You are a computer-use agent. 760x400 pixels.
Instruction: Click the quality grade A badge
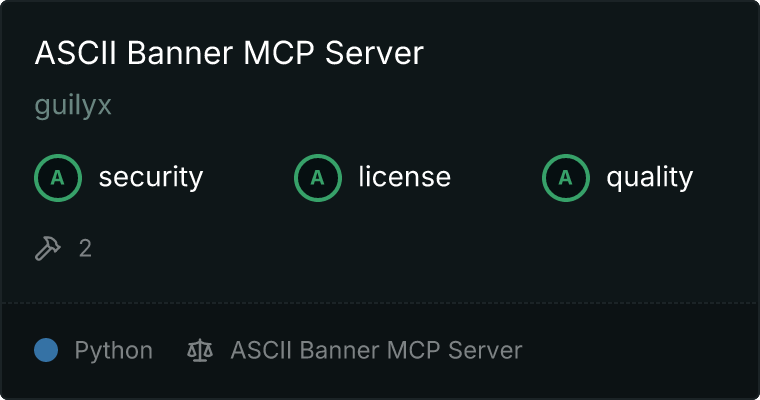tap(566, 178)
